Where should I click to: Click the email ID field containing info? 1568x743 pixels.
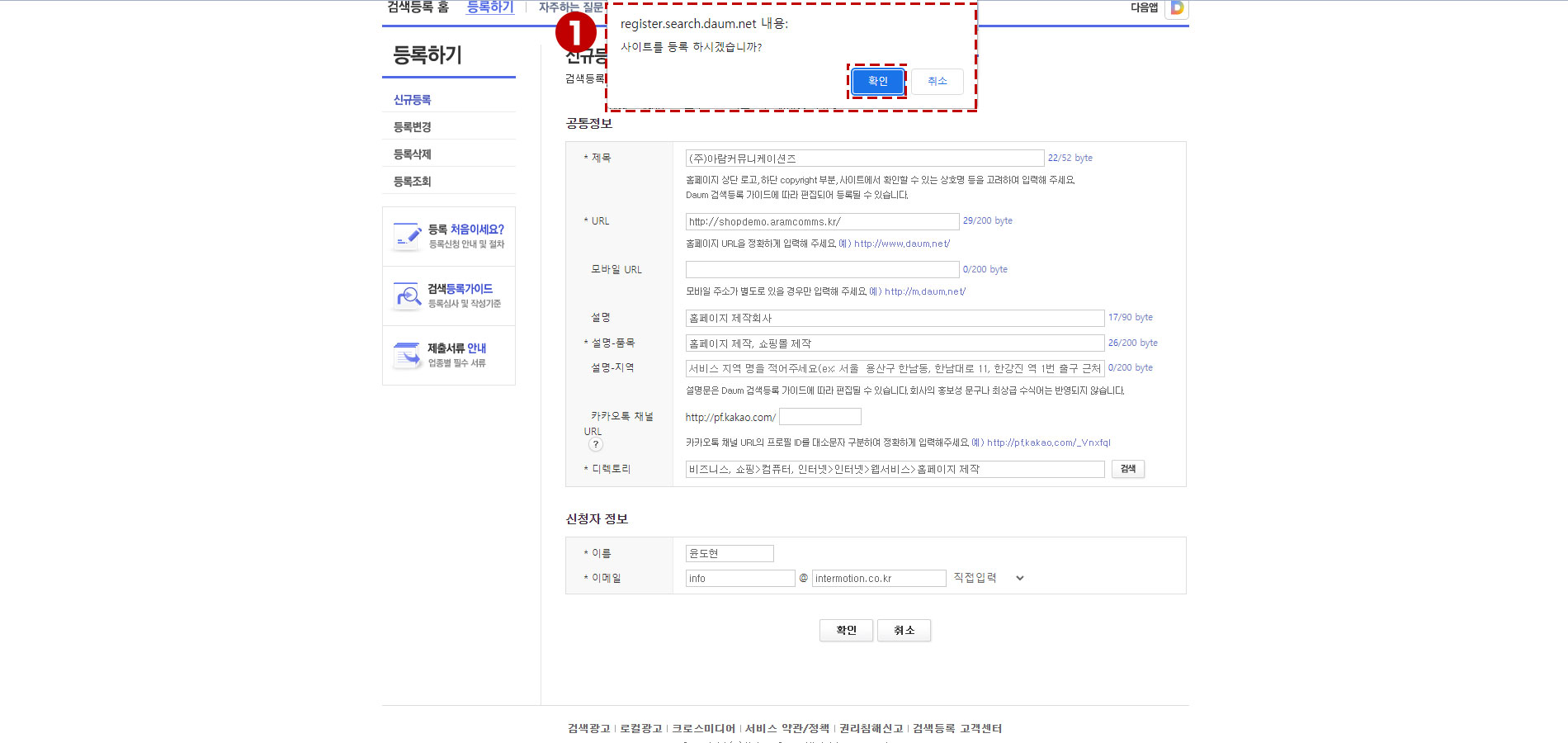pos(740,578)
